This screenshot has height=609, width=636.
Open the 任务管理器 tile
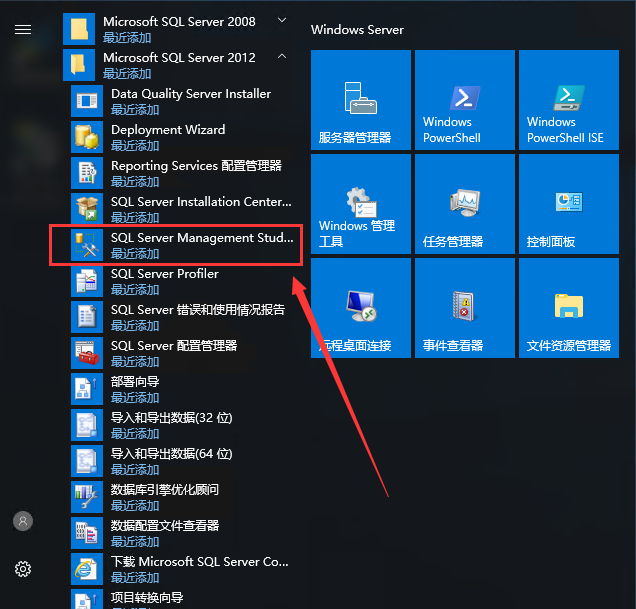(465, 204)
